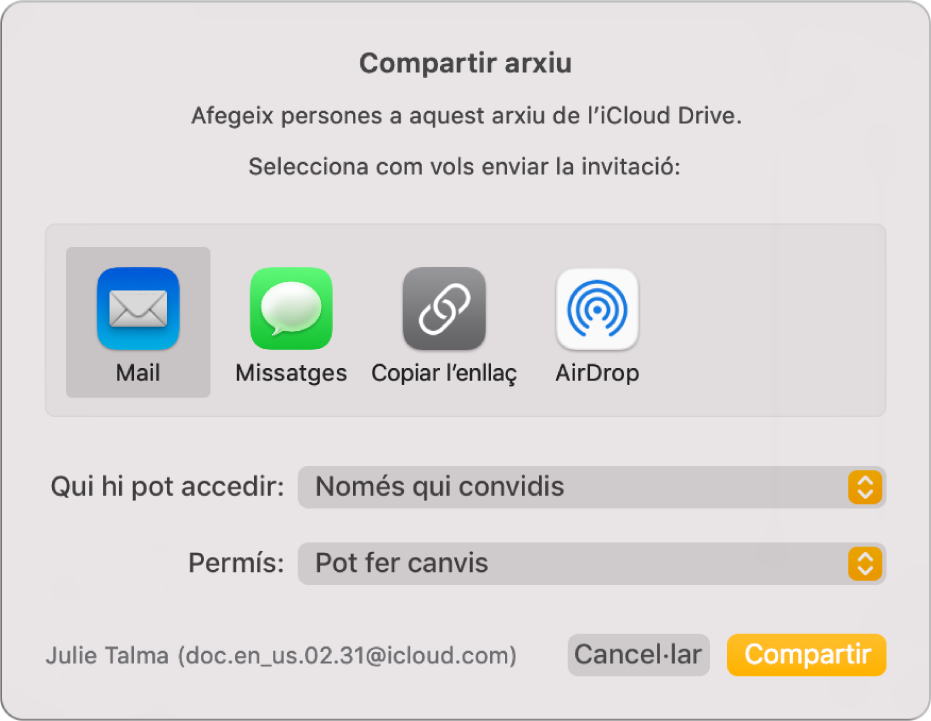Choose the Missatges speech bubble icon

[291, 308]
